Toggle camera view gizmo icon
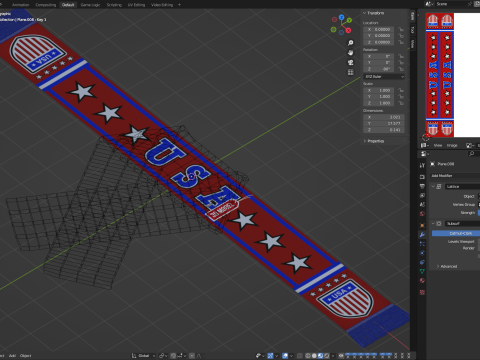 click(351, 62)
